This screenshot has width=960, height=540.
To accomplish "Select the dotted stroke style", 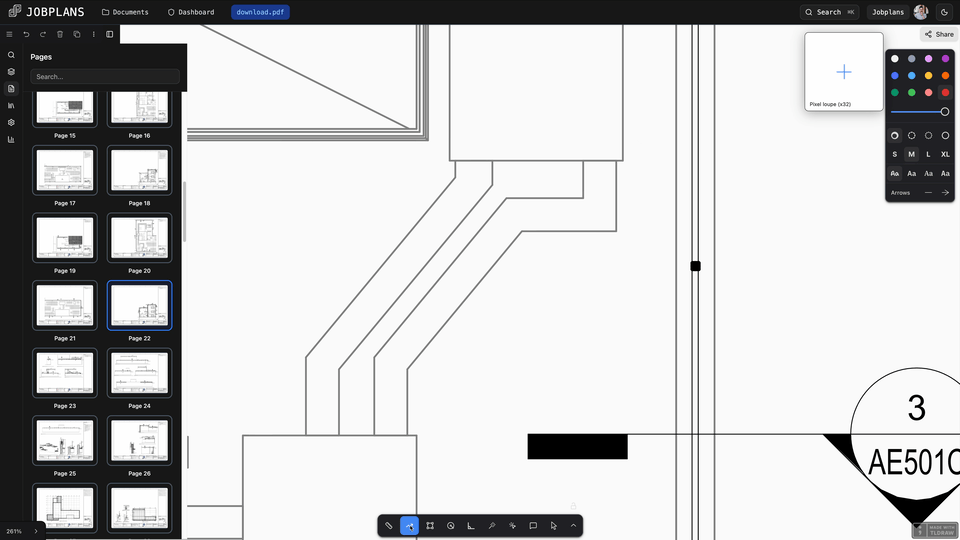I will [928, 135].
